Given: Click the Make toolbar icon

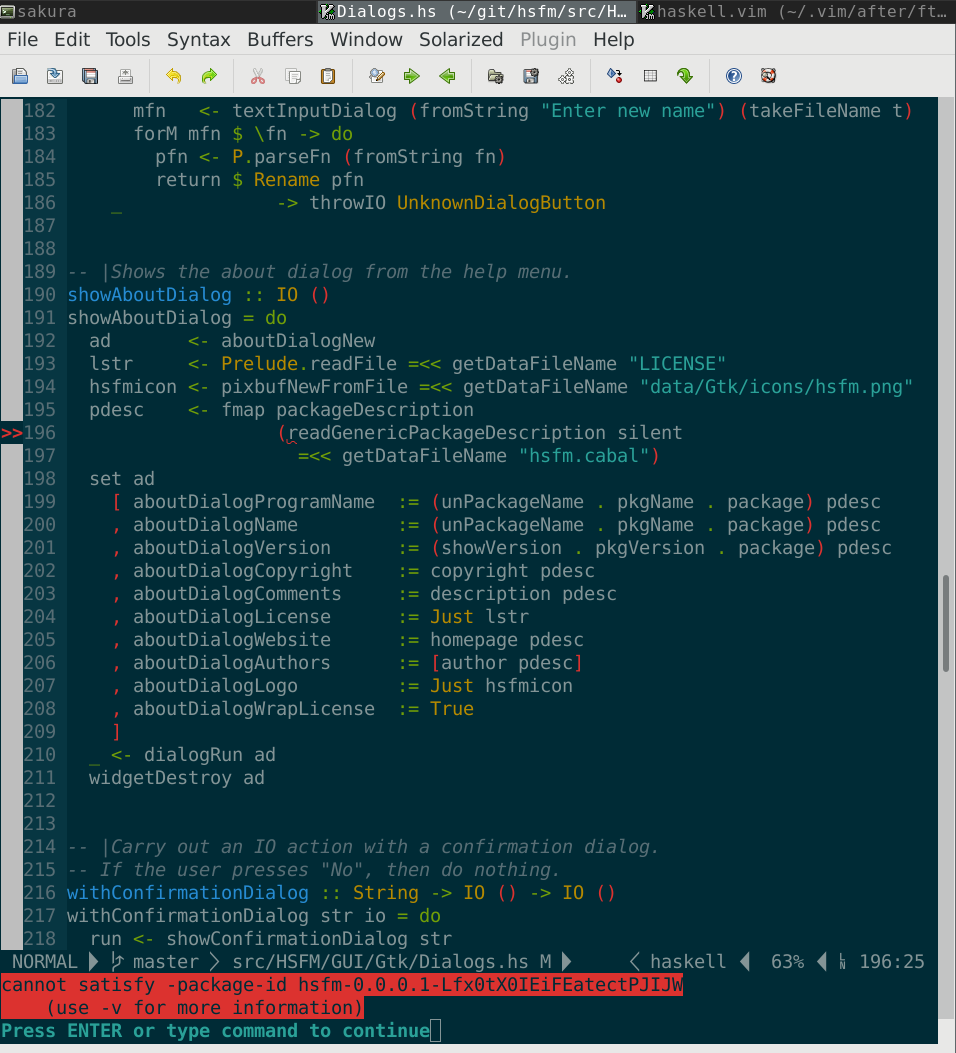Looking at the screenshot, I should [x=614, y=76].
